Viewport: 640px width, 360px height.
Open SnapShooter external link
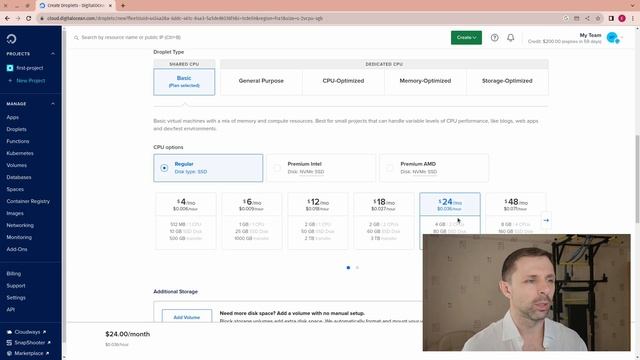tap(29, 343)
